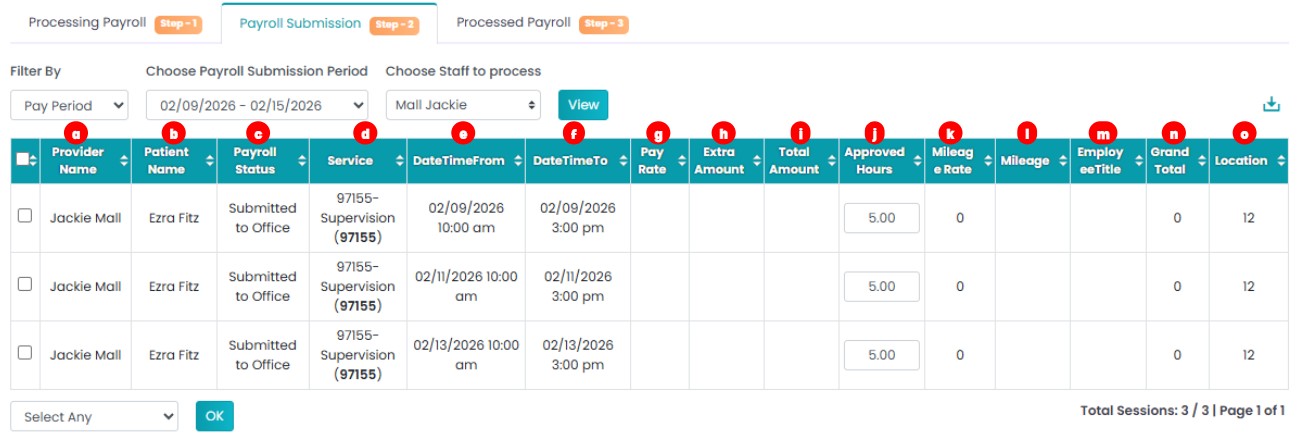Sort by DateTimeFrom column arrows
The image size is (1299, 439).
click(517, 161)
